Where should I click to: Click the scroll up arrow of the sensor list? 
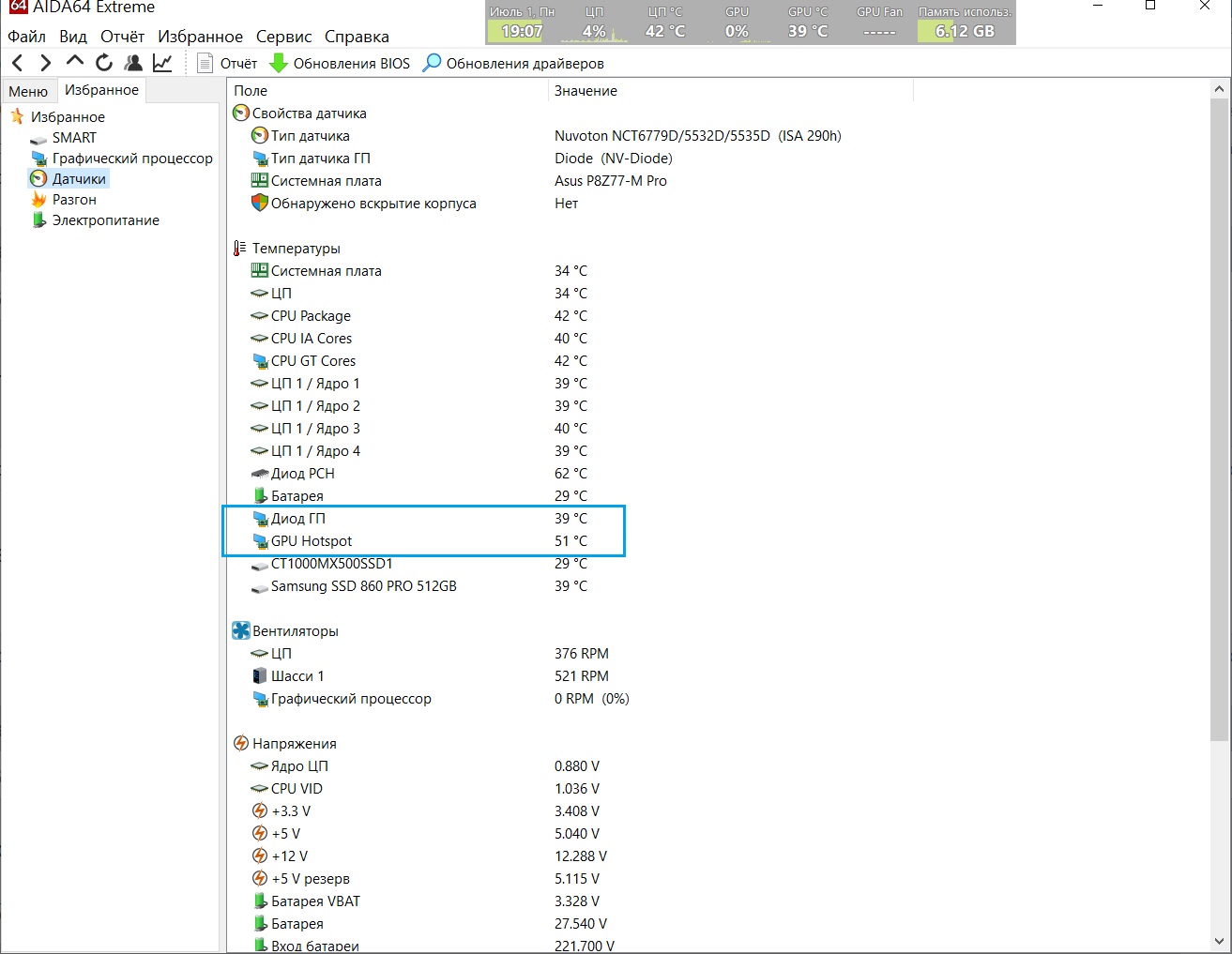click(x=1220, y=90)
